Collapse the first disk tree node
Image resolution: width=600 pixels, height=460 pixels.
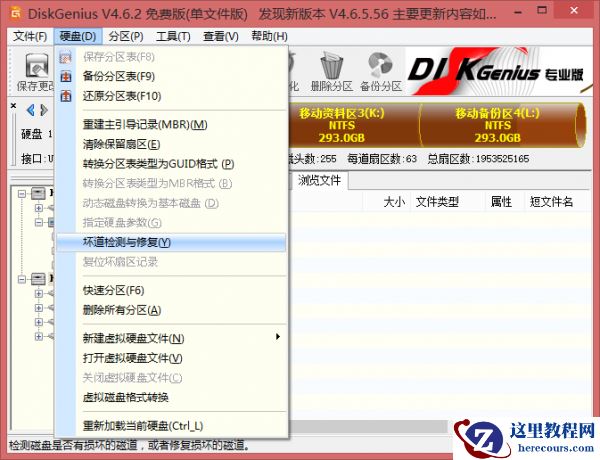tap(22, 194)
